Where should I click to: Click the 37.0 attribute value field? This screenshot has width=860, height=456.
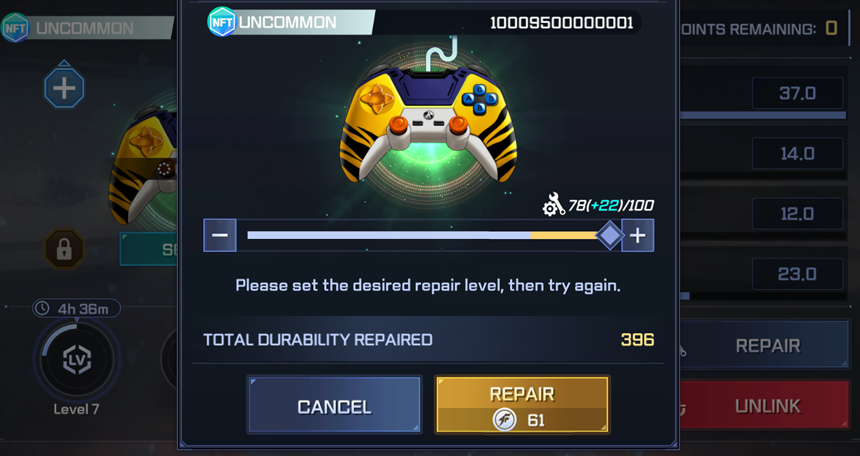[x=797, y=93]
